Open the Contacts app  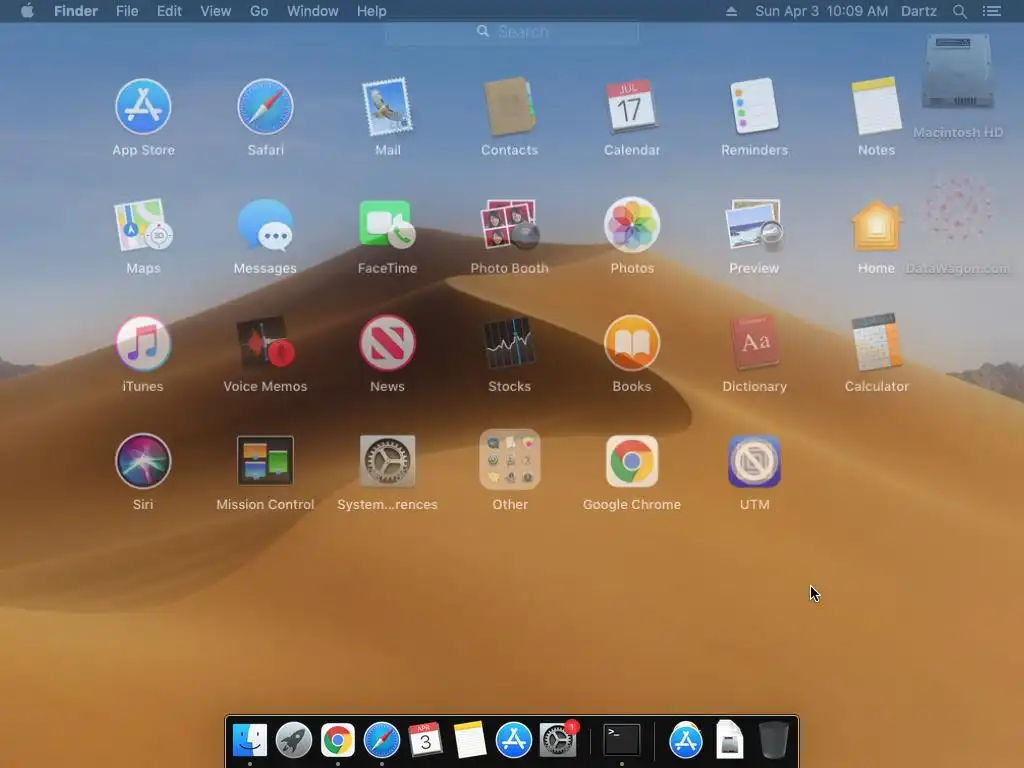click(509, 106)
